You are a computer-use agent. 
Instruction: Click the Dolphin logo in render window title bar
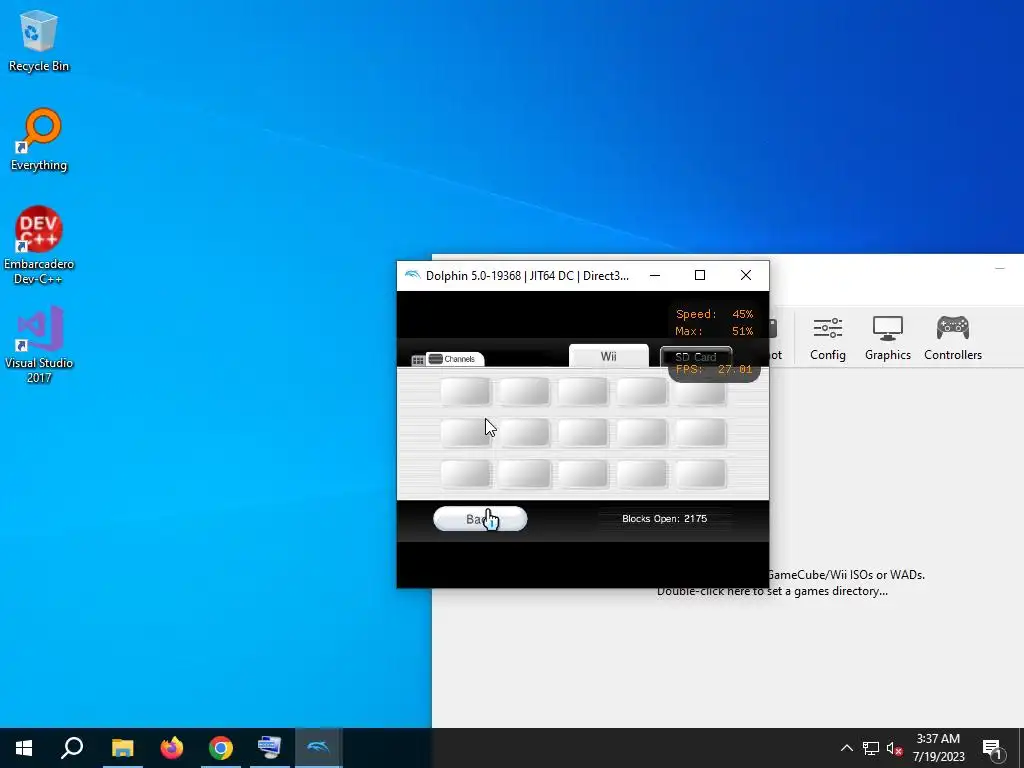coord(412,275)
